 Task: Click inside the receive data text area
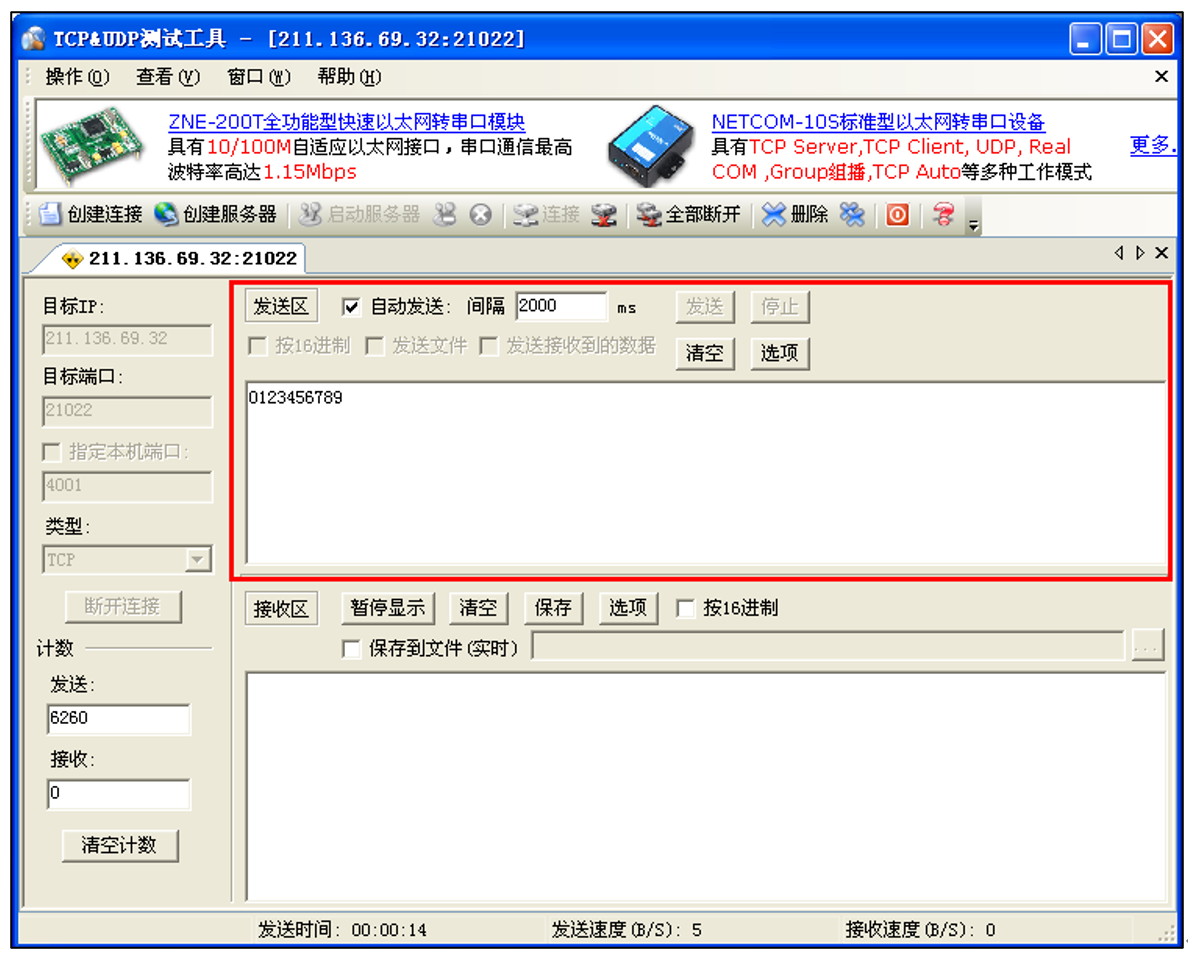[x=705, y=787]
